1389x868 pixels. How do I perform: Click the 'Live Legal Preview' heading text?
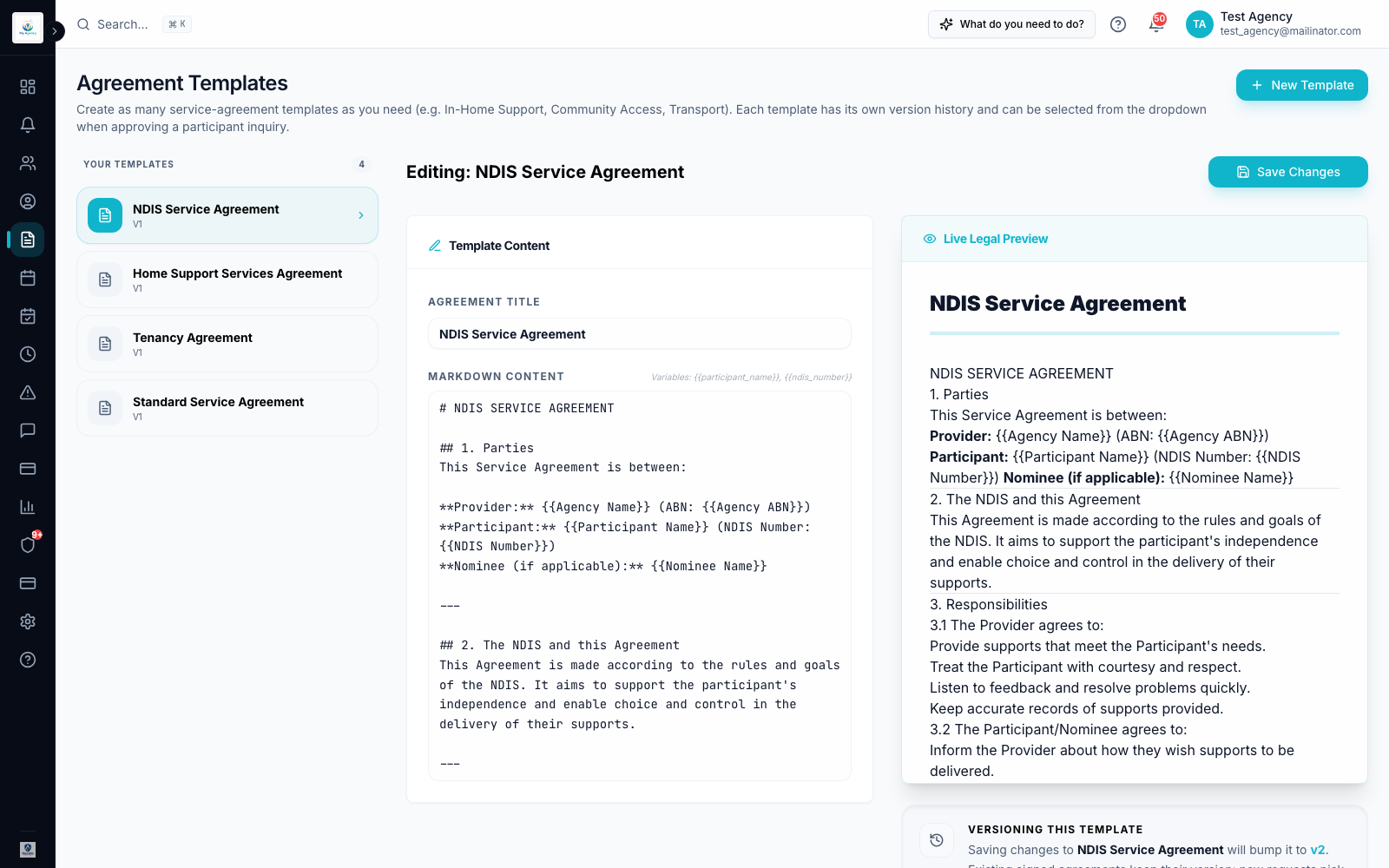click(x=996, y=239)
